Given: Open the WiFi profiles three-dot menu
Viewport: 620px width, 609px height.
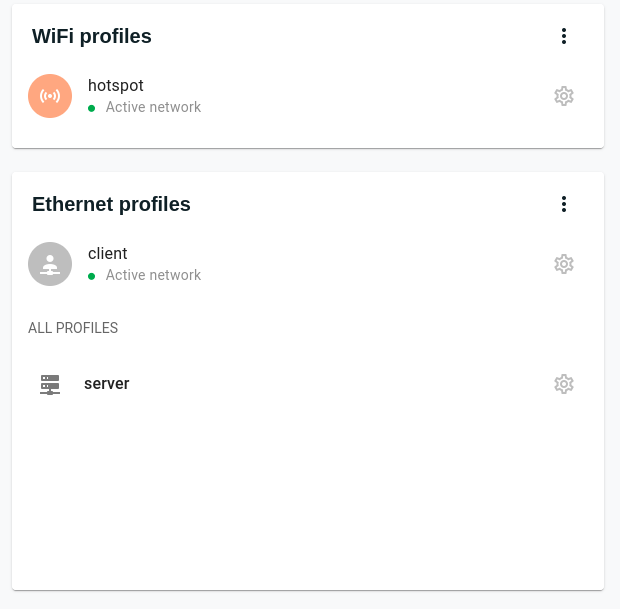Looking at the screenshot, I should (x=564, y=36).
